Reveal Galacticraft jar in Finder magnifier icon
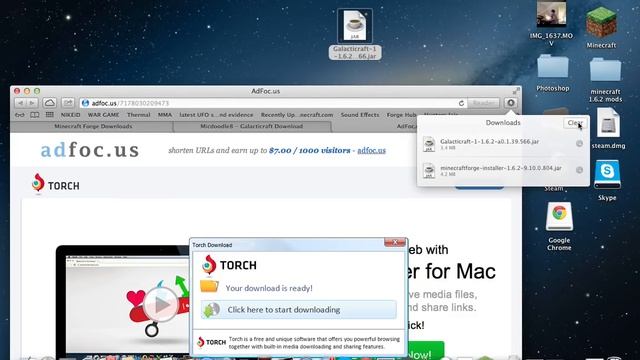Screen dimensions: 640x360 click(579, 143)
